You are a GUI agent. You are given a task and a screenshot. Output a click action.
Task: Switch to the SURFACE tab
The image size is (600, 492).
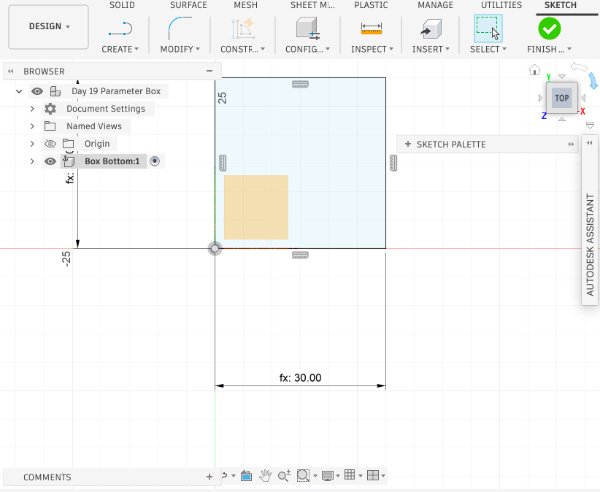point(188,5)
